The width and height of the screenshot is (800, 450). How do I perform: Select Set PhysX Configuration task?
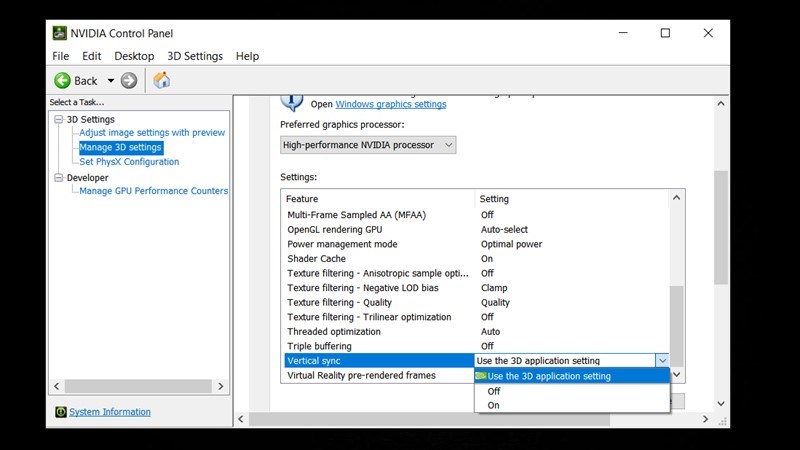[x=129, y=162]
